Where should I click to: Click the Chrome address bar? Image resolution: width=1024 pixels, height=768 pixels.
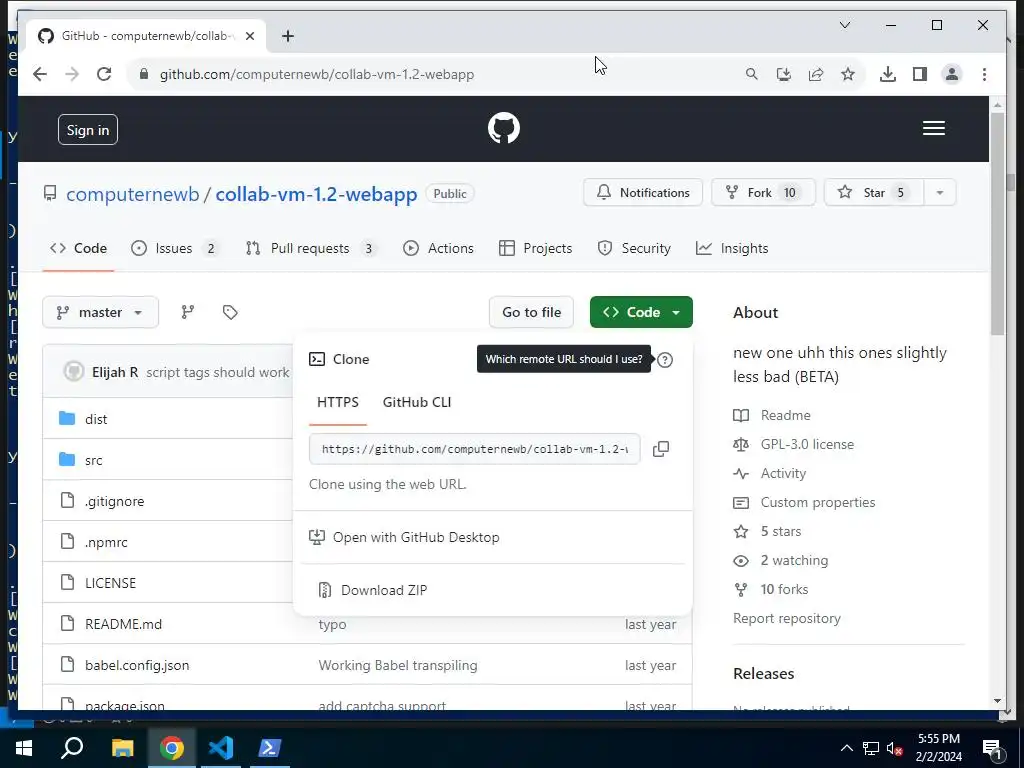[x=431, y=74]
